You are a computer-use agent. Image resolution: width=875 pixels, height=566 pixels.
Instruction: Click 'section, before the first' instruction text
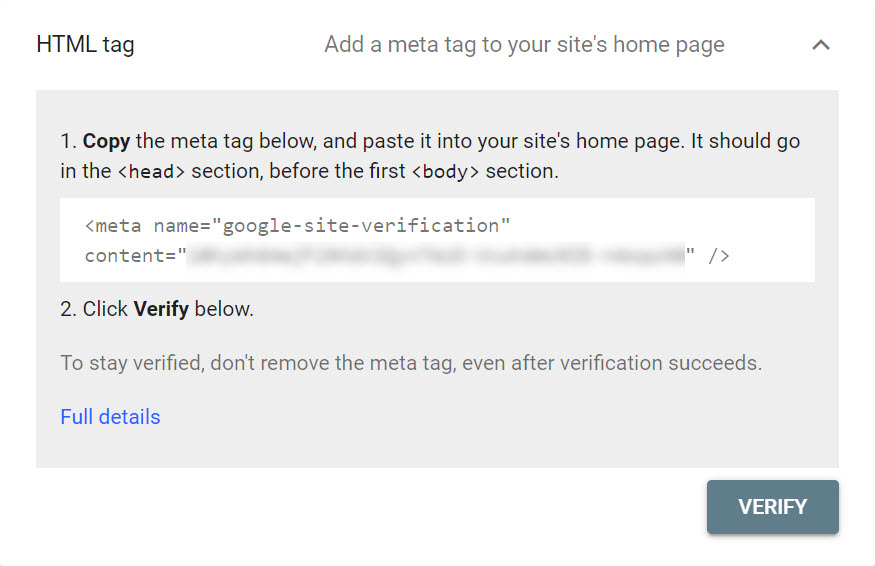pos(298,171)
